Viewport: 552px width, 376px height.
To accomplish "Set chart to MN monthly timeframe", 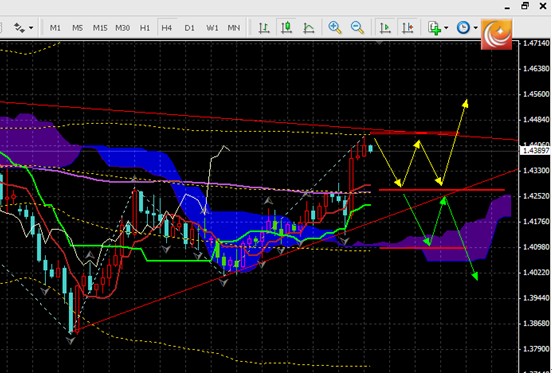I will 234,28.
